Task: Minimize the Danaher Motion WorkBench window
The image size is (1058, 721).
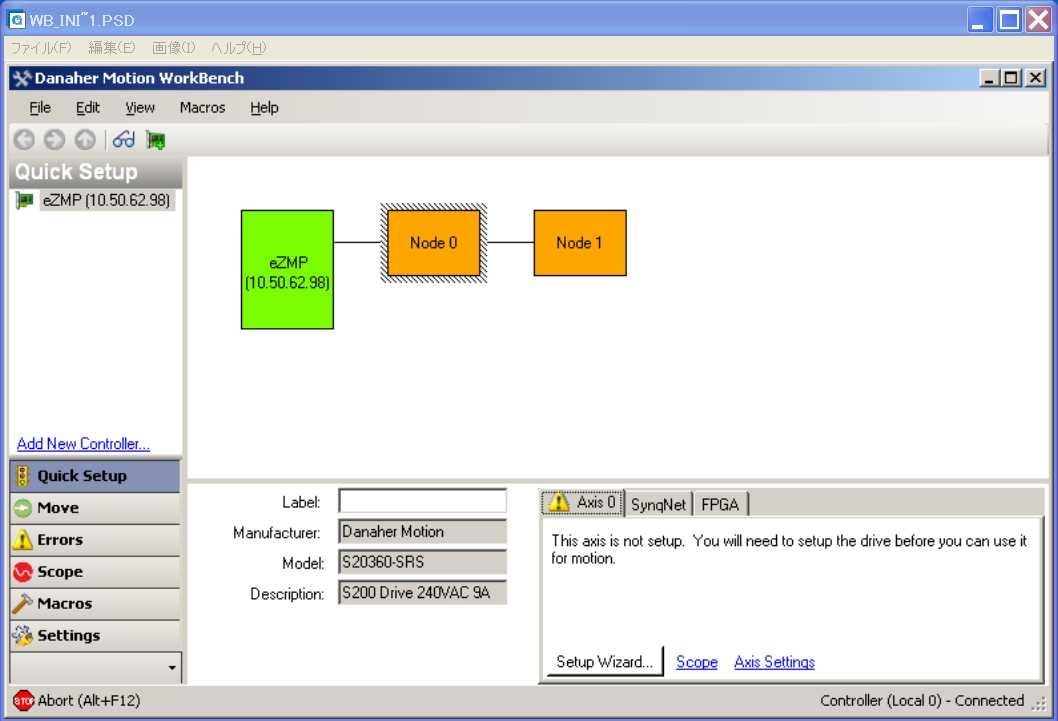Action: point(989,78)
